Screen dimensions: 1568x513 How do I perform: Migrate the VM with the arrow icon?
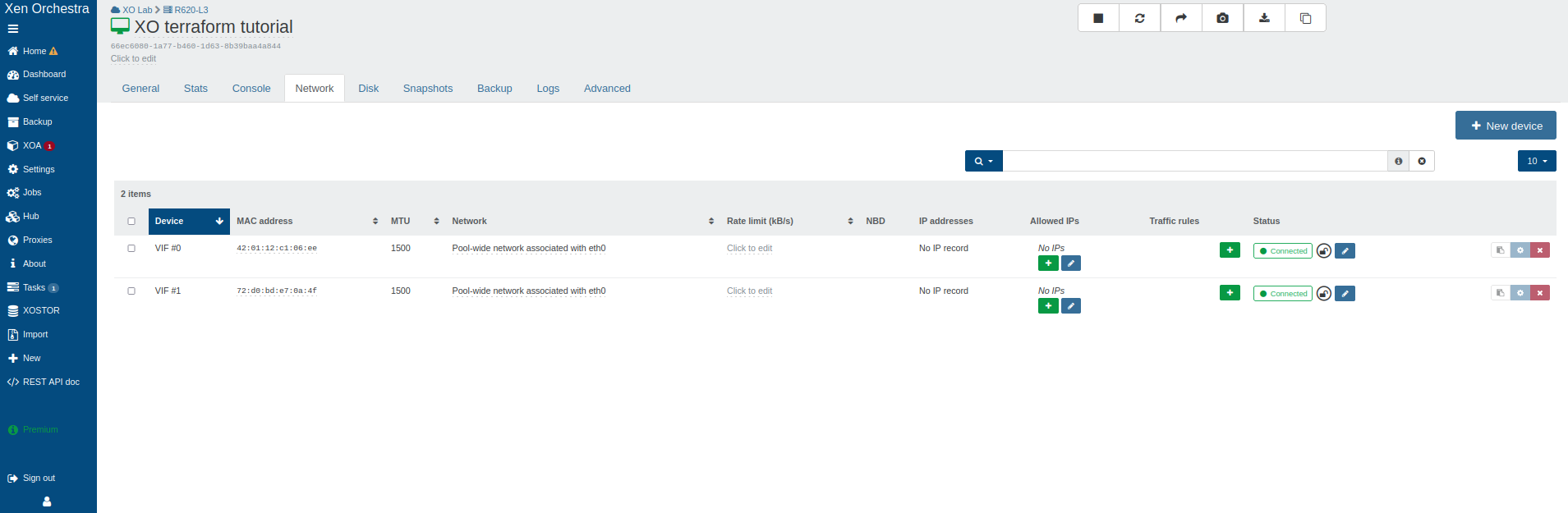coord(1181,18)
